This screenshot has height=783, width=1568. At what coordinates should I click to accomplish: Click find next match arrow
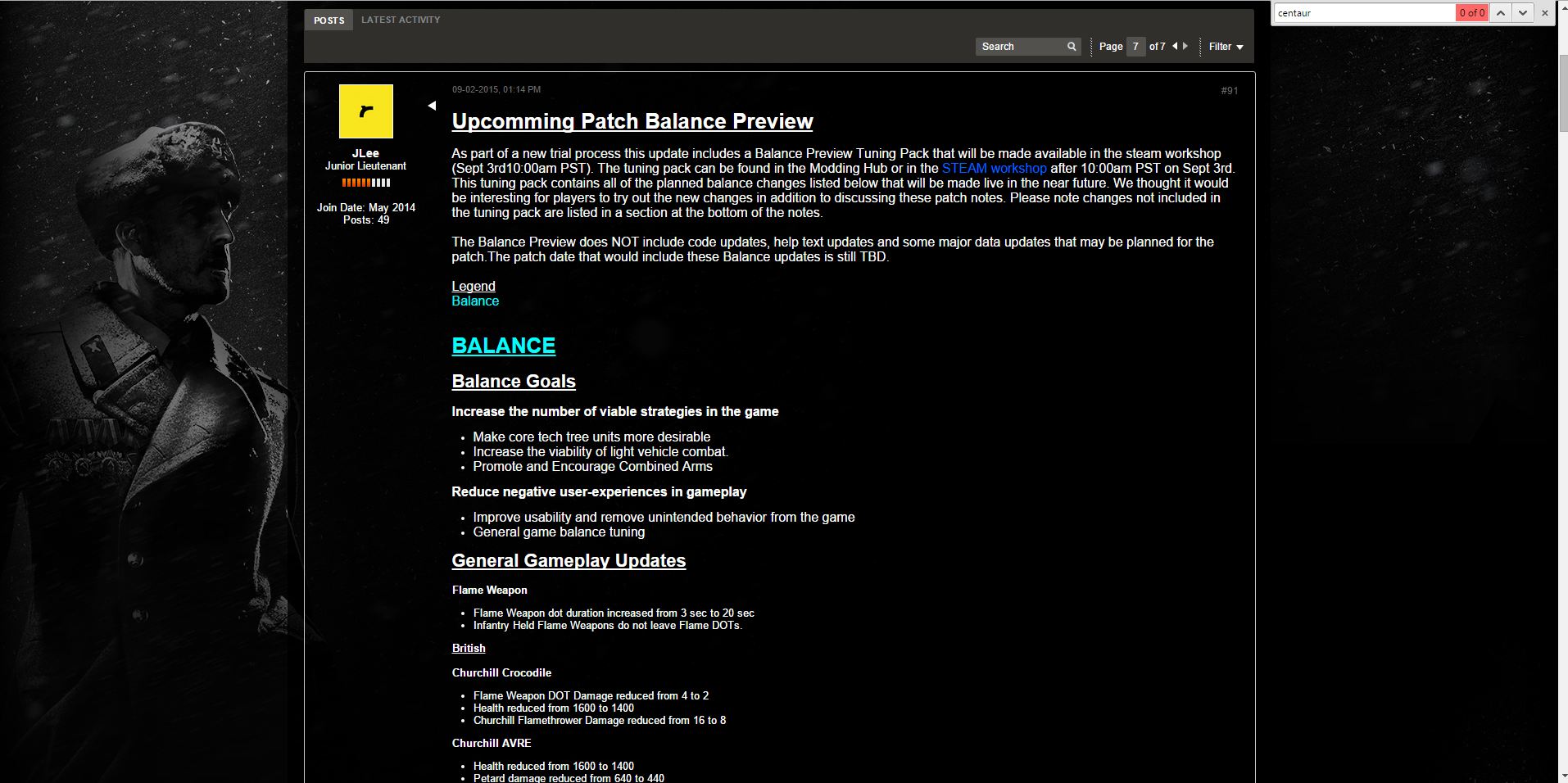coord(1523,13)
